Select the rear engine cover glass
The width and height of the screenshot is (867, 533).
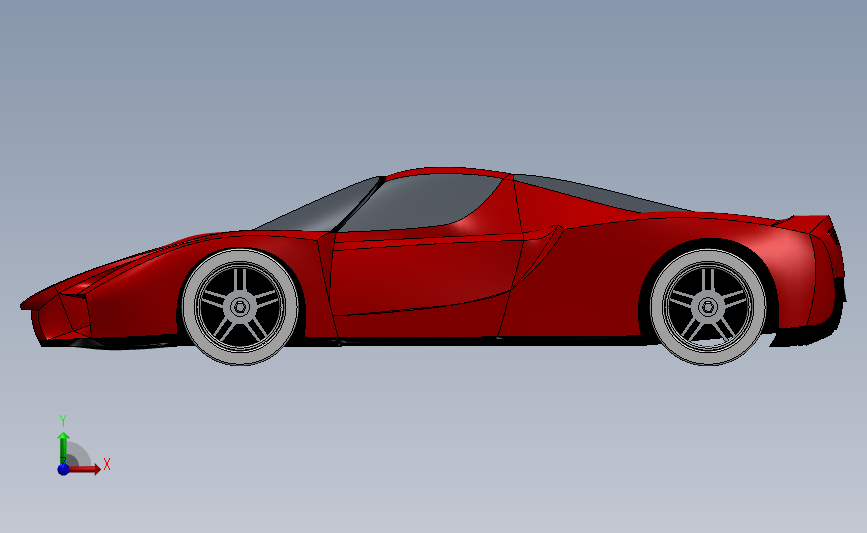pyautogui.click(x=597, y=192)
